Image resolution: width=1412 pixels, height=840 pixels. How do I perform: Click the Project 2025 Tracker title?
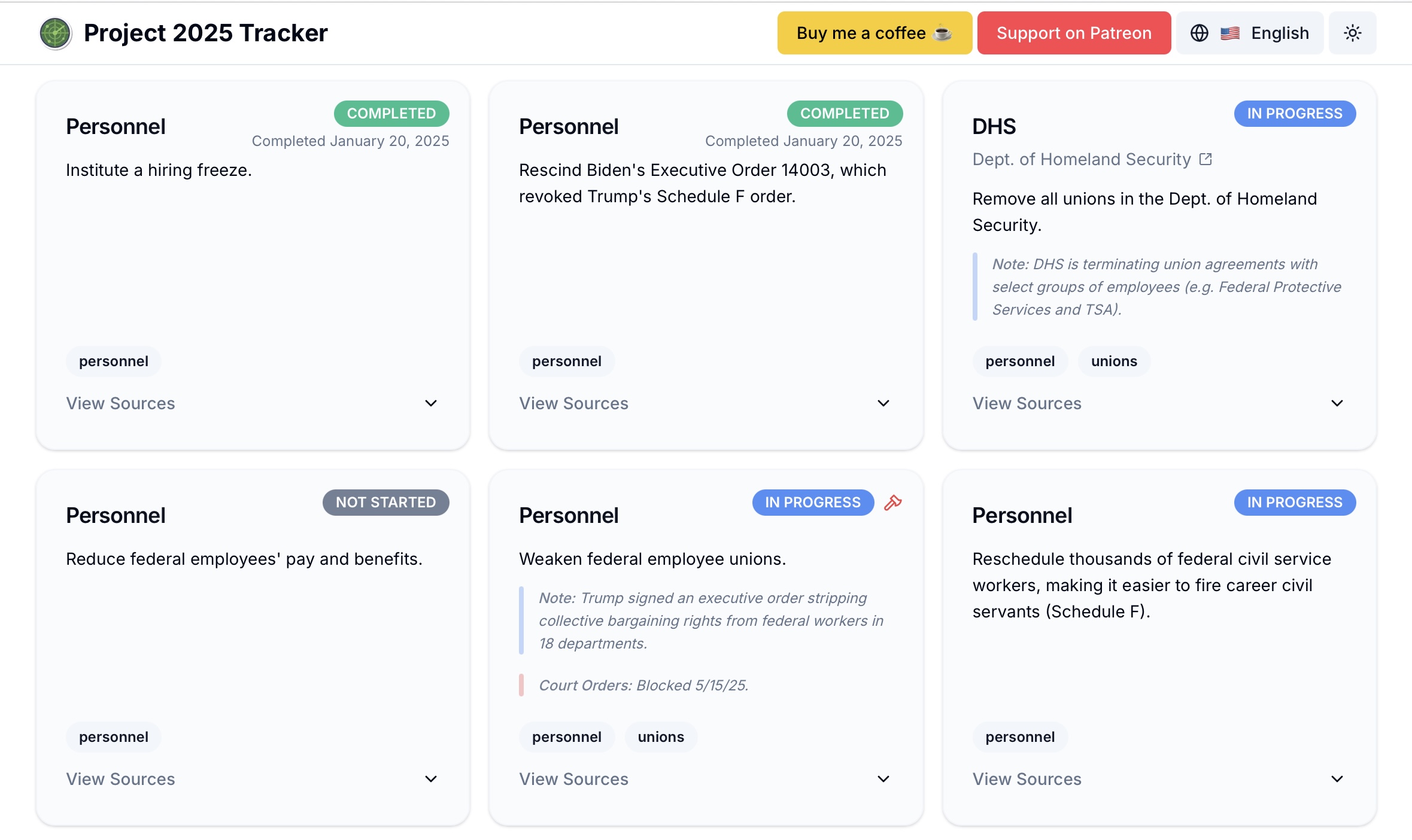point(205,34)
